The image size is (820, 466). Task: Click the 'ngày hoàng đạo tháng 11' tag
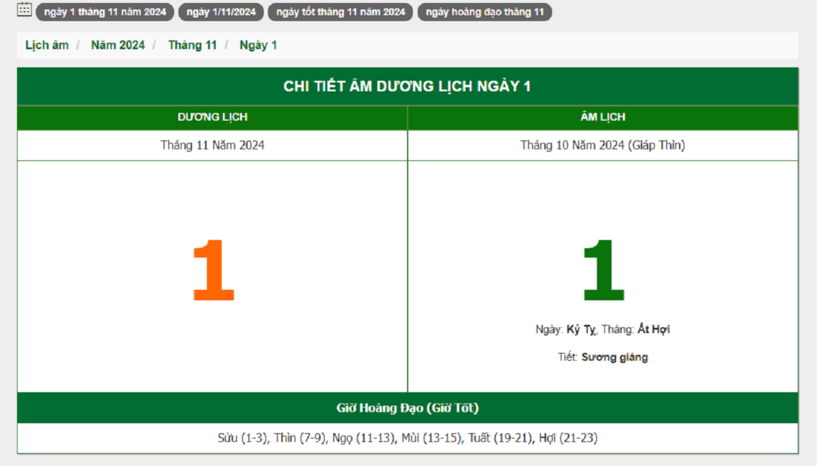point(485,12)
